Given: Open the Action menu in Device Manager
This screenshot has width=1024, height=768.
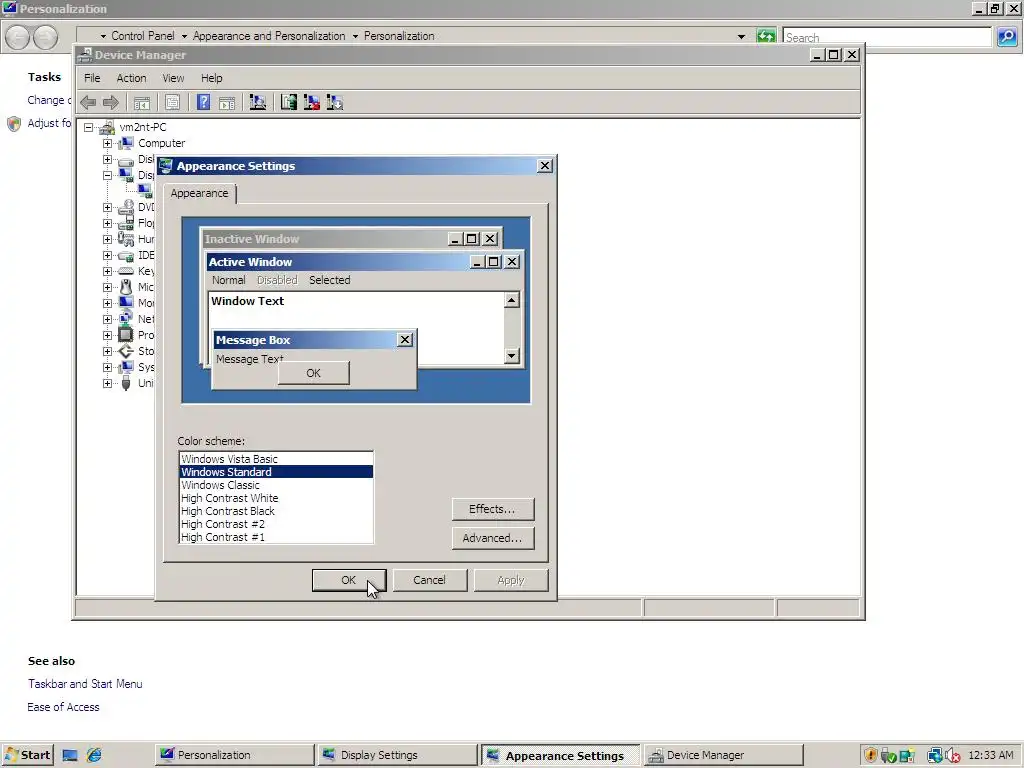Looking at the screenshot, I should (131, 78).
